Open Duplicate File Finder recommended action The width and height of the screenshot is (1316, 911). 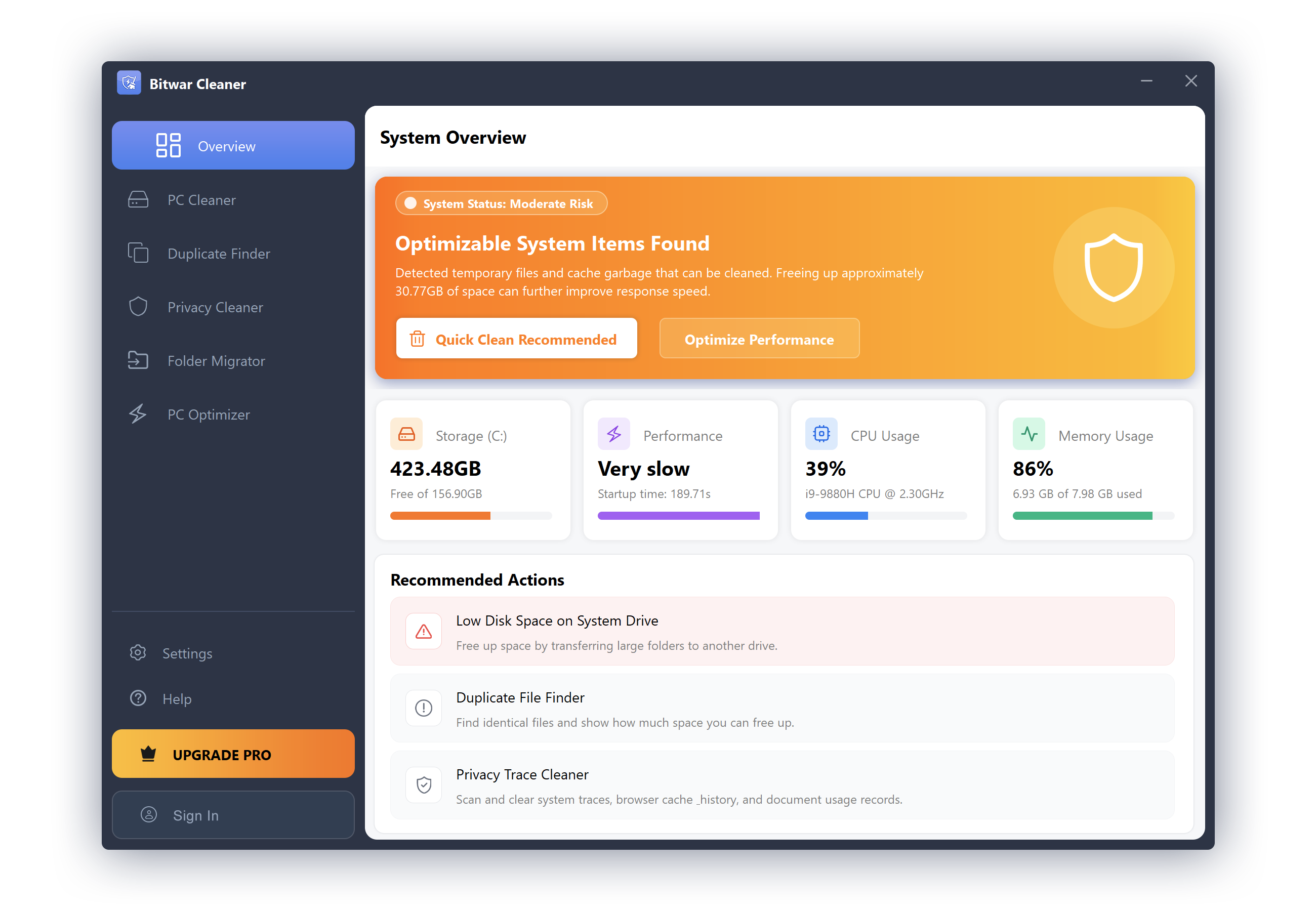(x=782, y=708)
